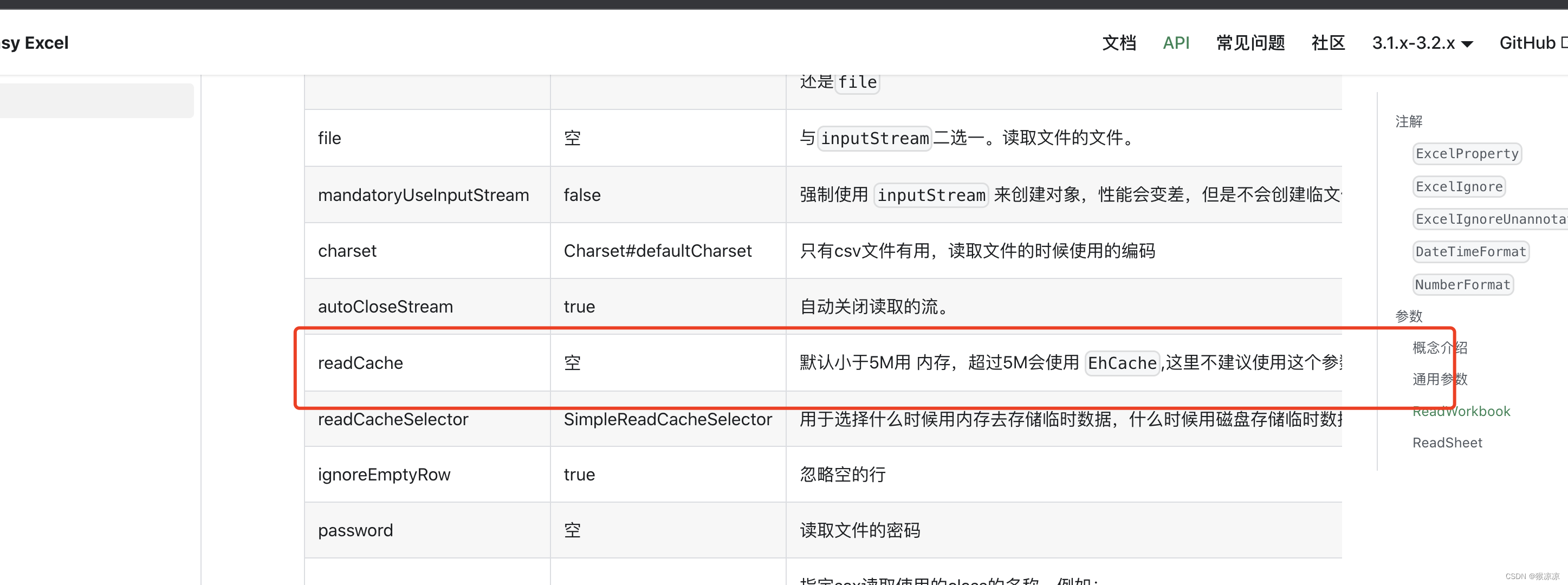Screen dimensions: 1568x585
Task: Jump to DateTimeFormat in the sidebar
Action: [x=1470, y=251]
